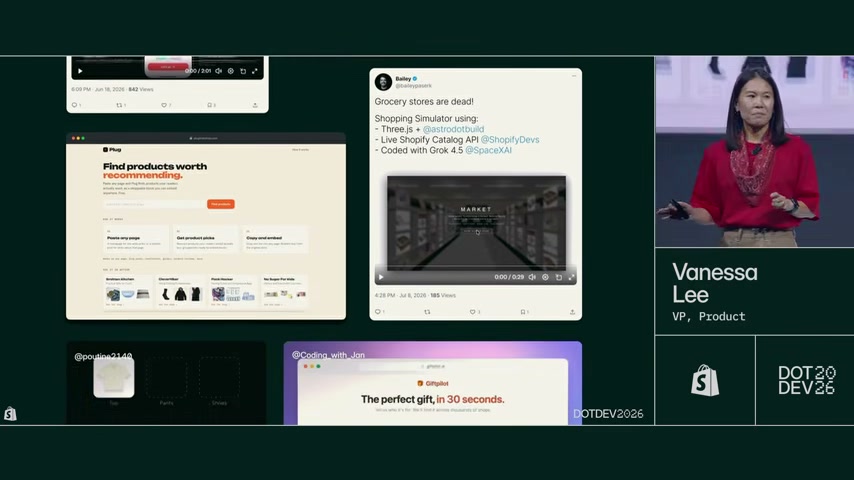This screenshot has width=854, height=480.
Task: Select the empty Shoes slot
Action: pos(219,377)
